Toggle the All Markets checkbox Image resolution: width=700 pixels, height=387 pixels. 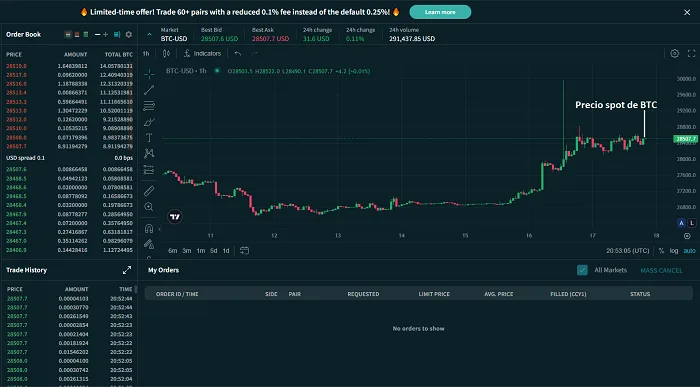click(582, 270)
